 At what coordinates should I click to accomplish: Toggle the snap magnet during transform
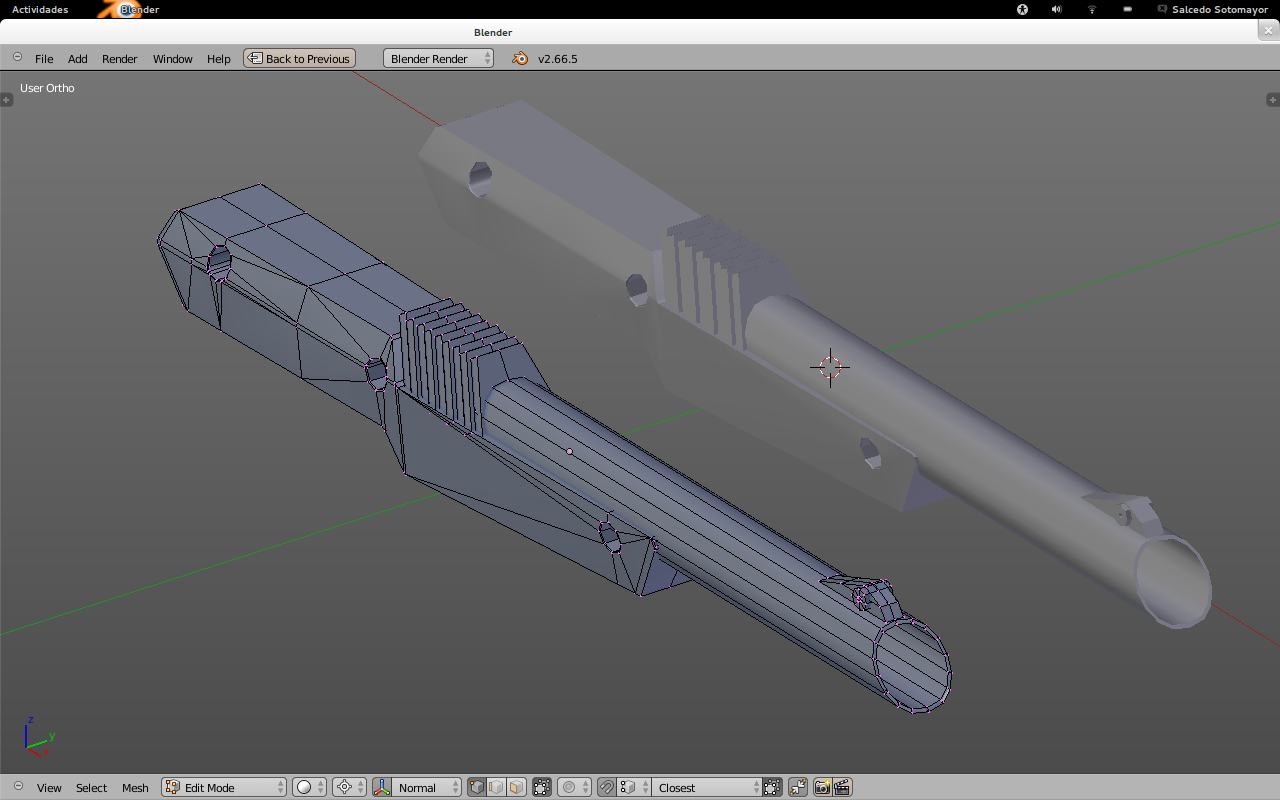(606, 788)
